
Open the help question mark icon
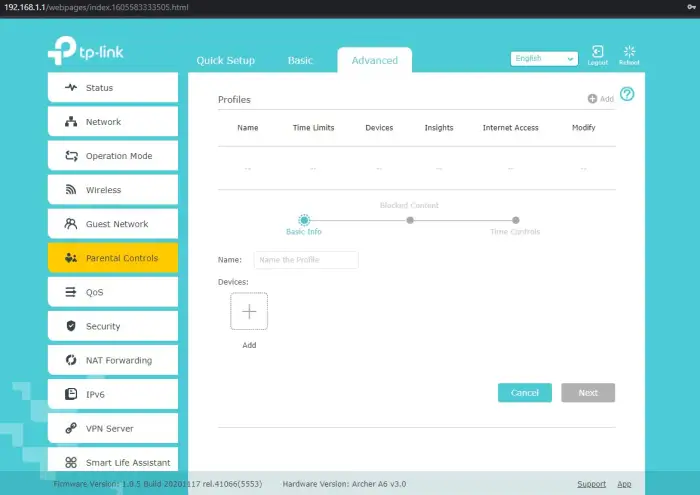tap(627, 94)
